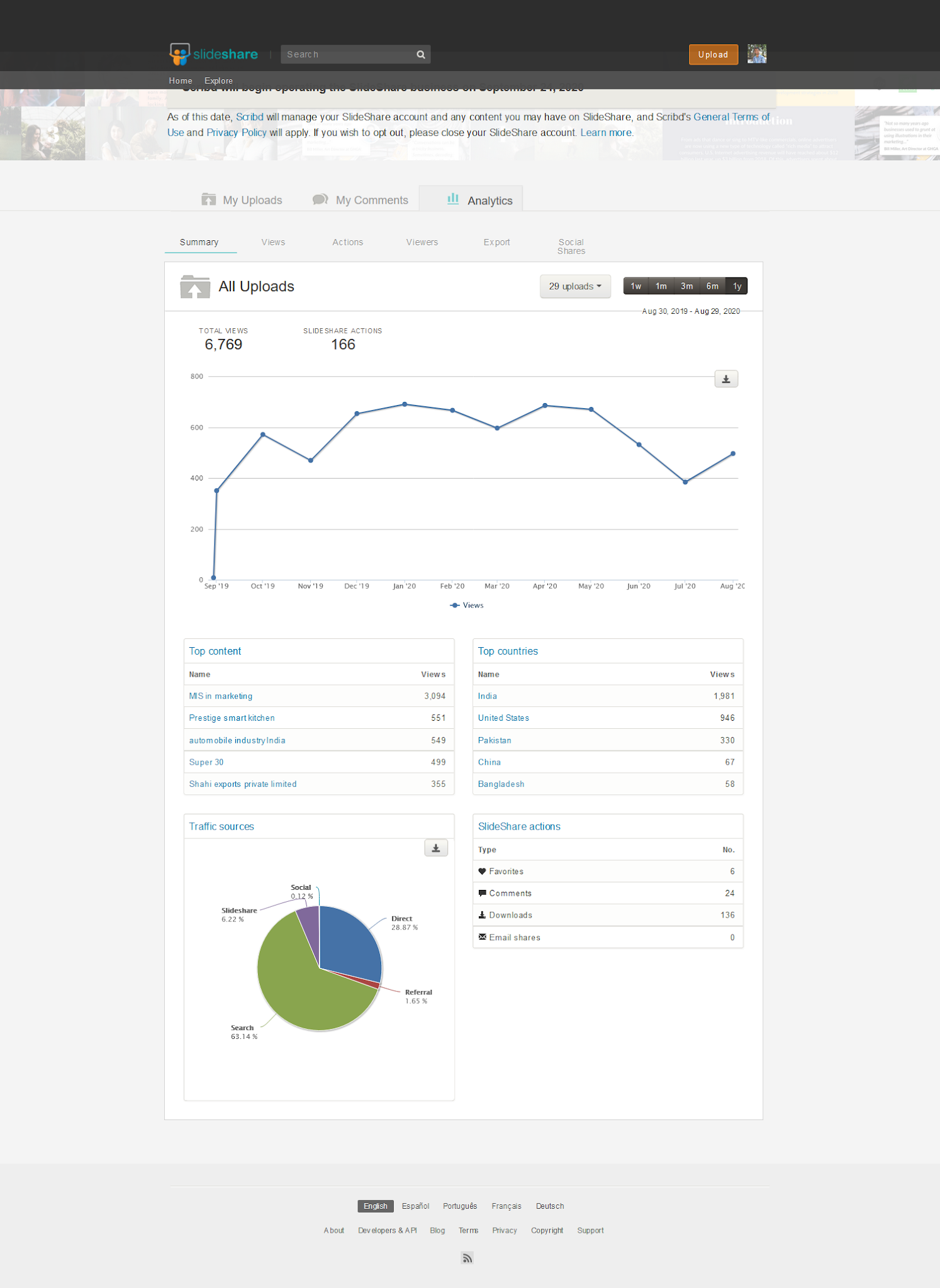The height and width of the screenshot is (1288, 940).
Task: Select the 3m time range
Action: coord(687,286)
